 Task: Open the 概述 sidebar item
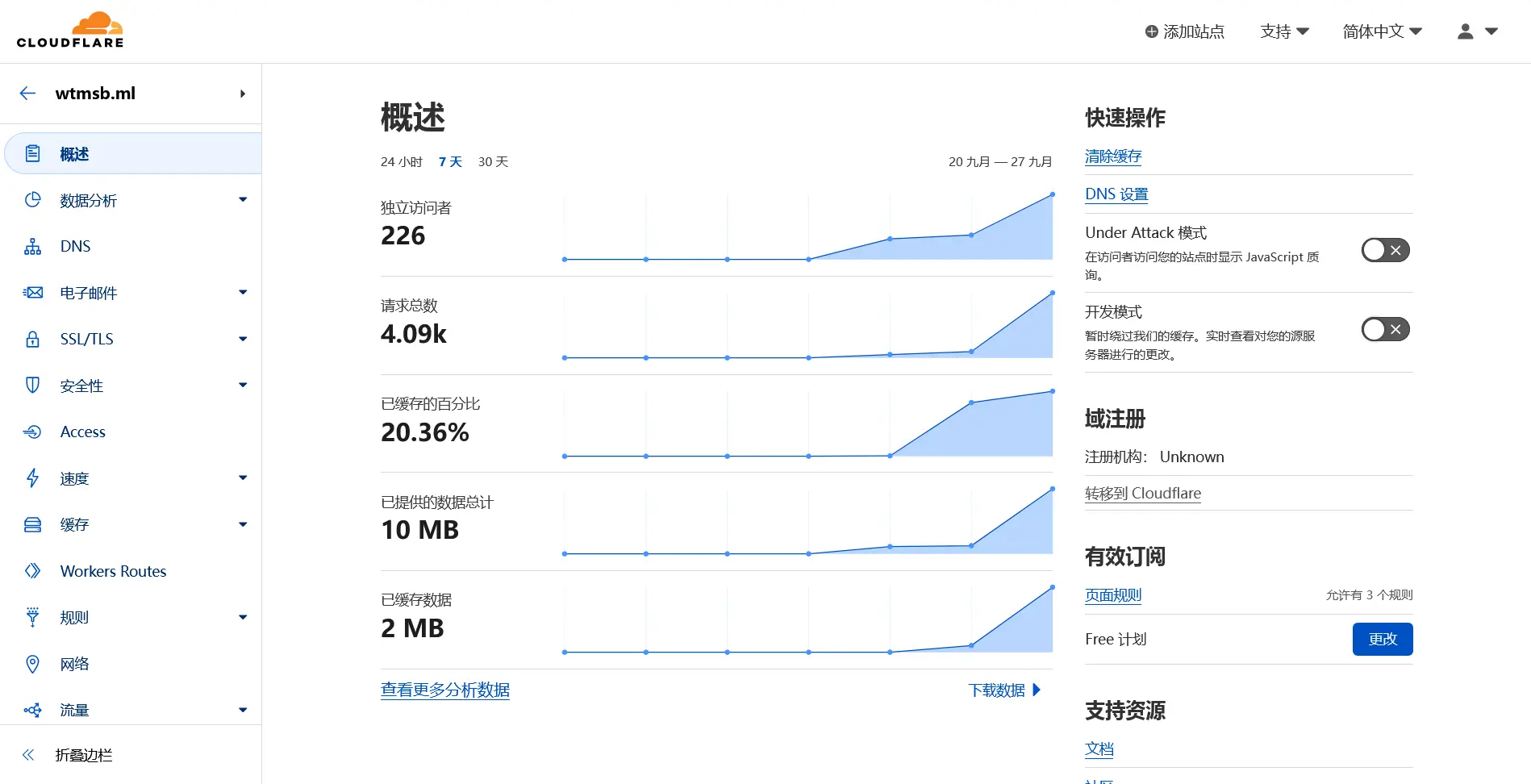point(133,153)
